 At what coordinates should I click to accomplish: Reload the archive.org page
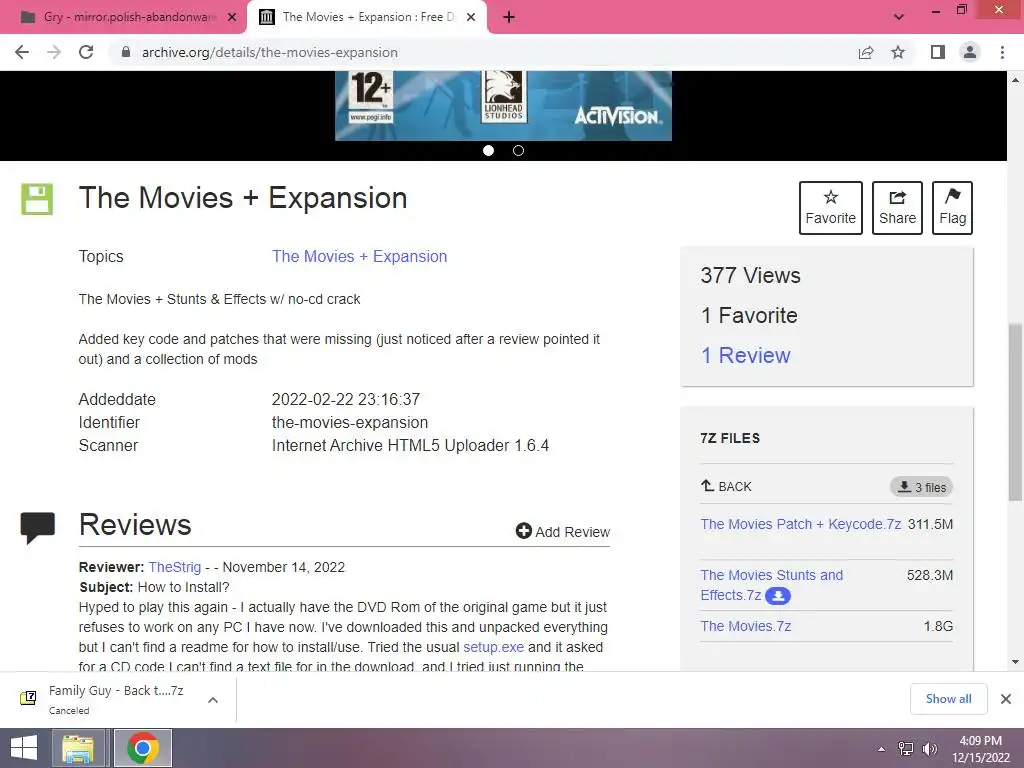click(x=86, y=52)
